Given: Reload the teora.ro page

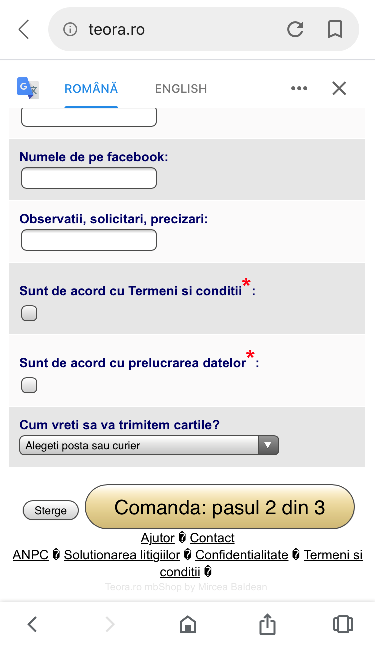Looking at the screenshot, I should click(x=295, y=29).
